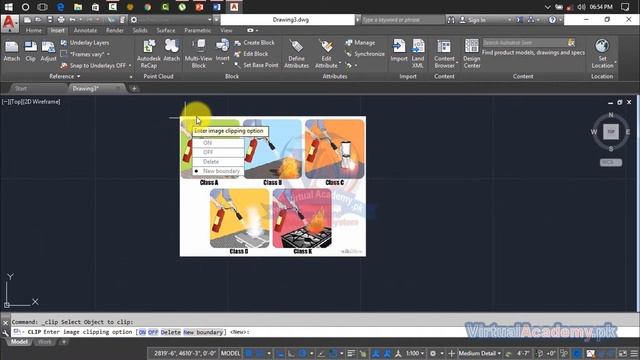
Task: Toggle ortho mode in status bar
Action: 291,353
